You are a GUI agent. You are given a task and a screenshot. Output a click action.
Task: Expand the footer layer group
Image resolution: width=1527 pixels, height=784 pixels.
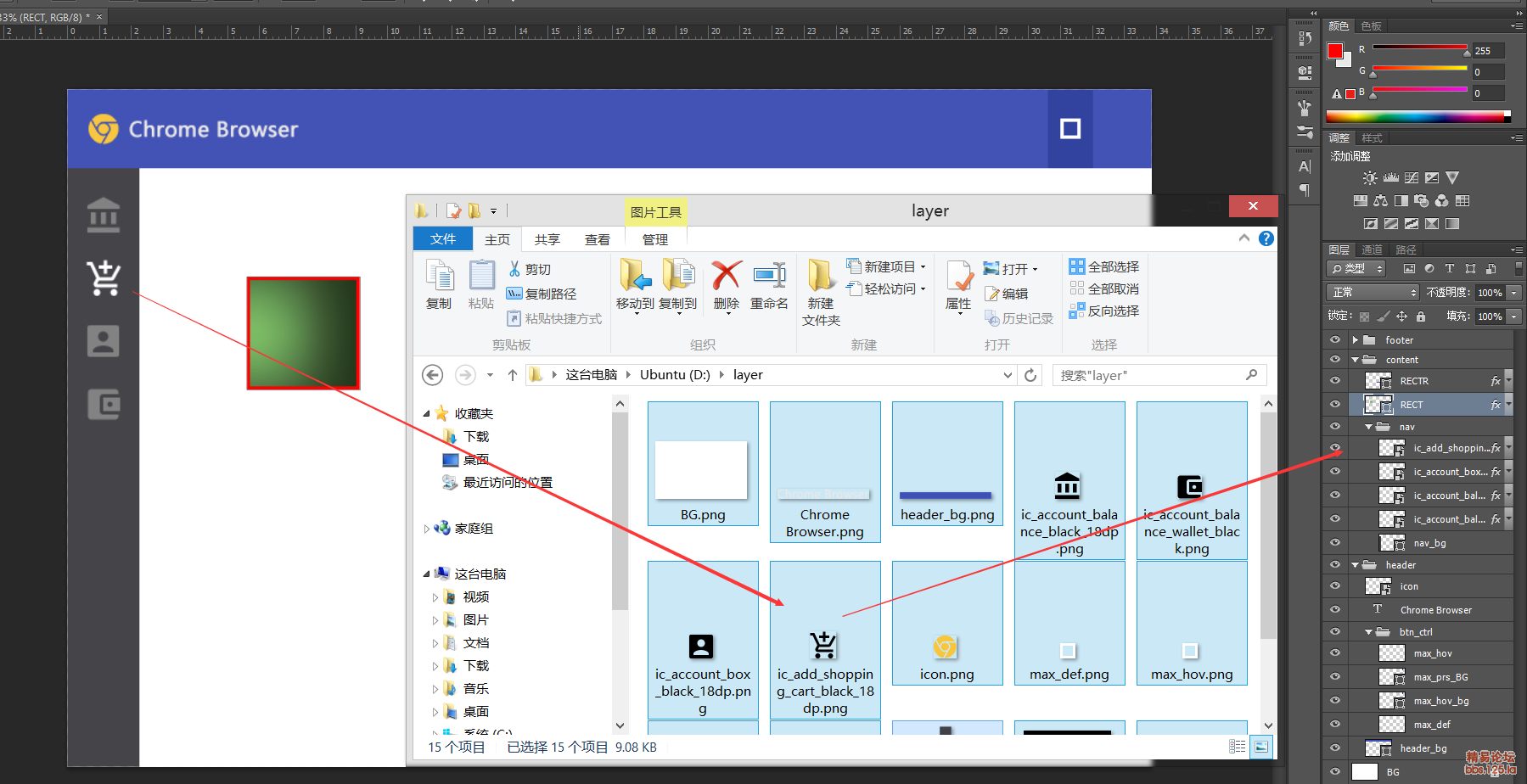pos(1356,340)
